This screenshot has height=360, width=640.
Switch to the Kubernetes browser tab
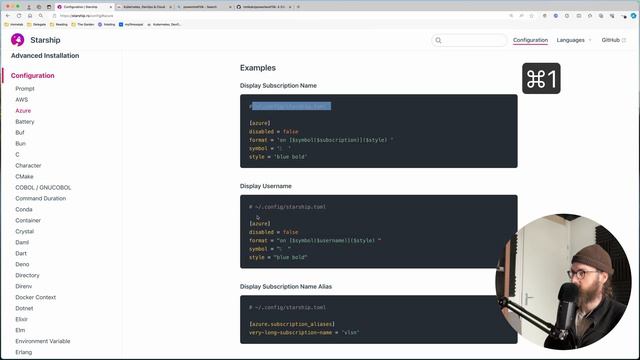point(144,7)
